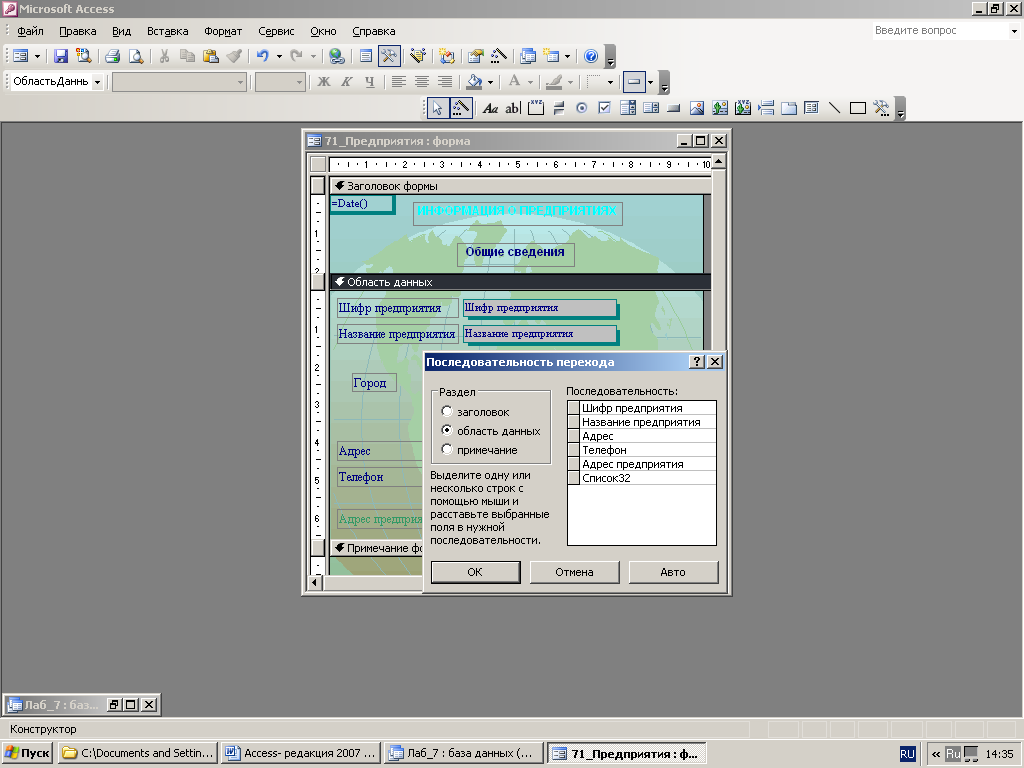Click in the 'Введите вопрос' help box
Image resolution: width=1024 pixels, height=768 pixels.
(x=940, y=30)
